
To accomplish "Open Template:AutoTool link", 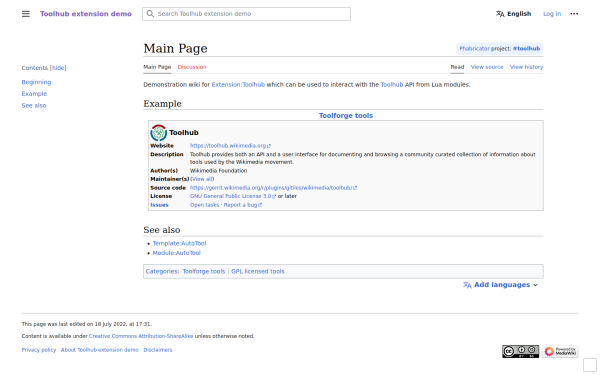I will (179, 243).
